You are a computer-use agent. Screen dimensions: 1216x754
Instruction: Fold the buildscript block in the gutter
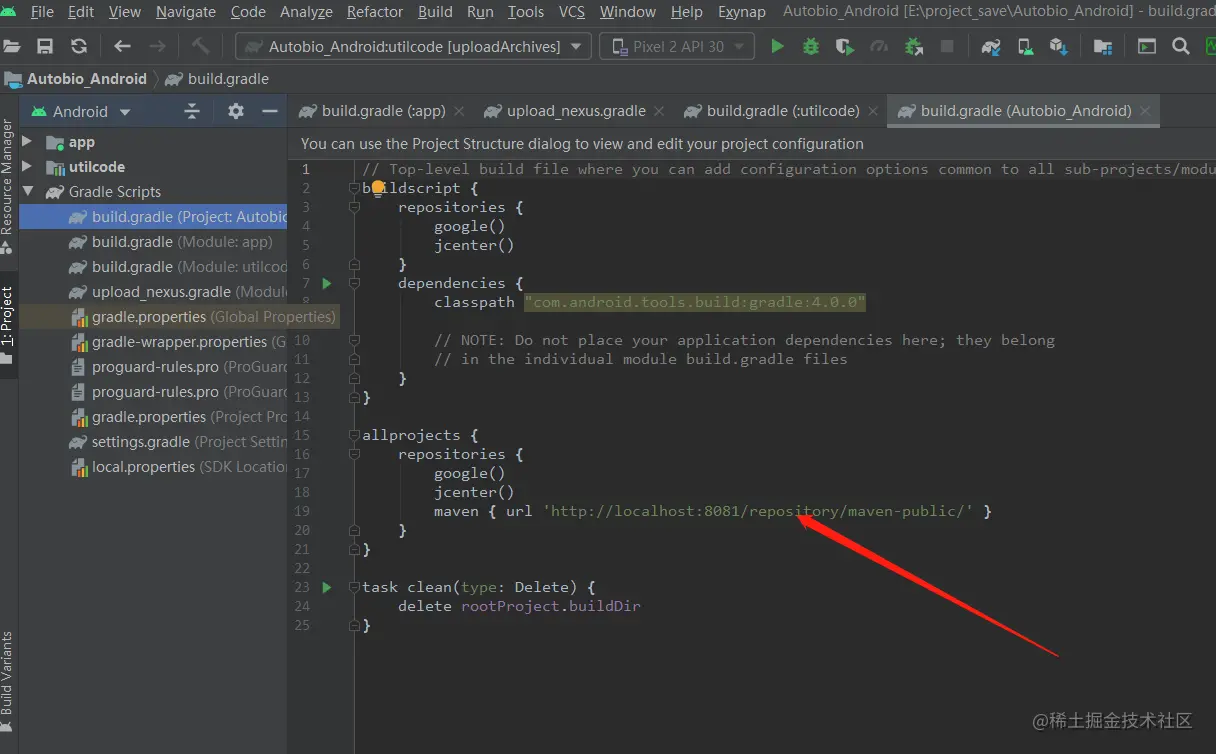[x=354, y=188]
